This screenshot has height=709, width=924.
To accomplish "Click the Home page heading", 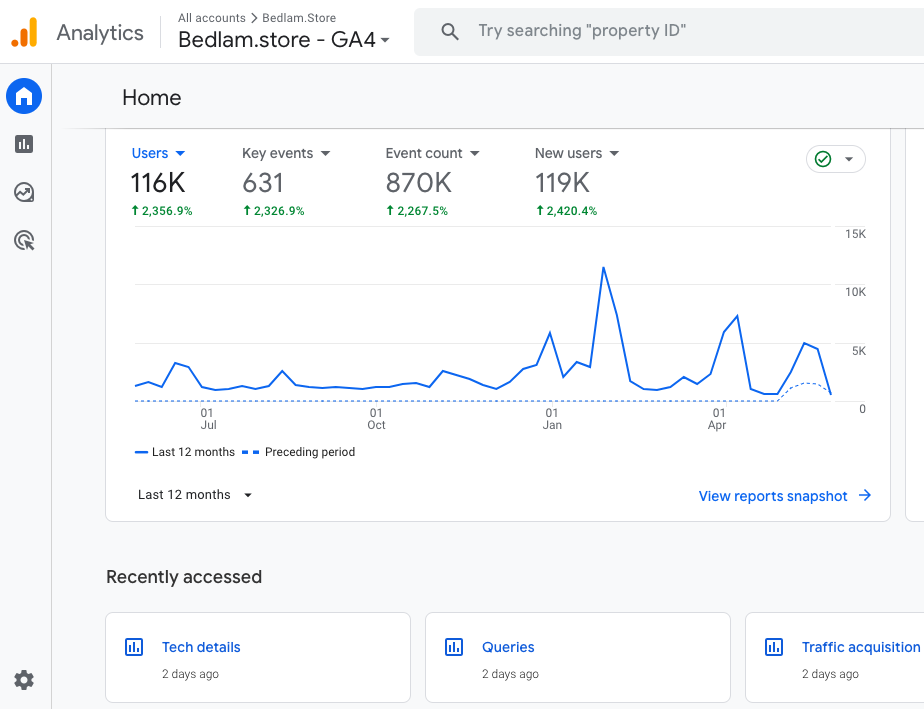I will coord(151,97).
